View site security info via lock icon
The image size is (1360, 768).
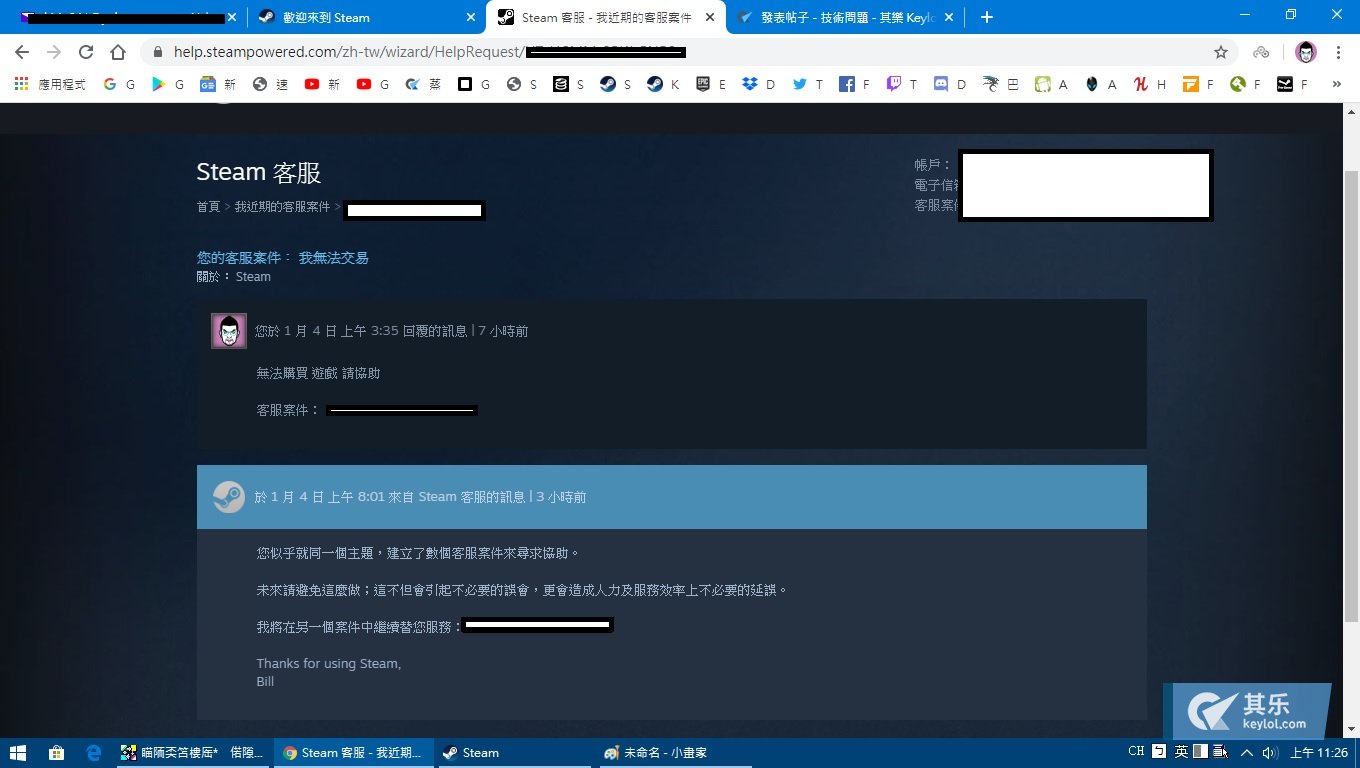[x=158, y=52]
